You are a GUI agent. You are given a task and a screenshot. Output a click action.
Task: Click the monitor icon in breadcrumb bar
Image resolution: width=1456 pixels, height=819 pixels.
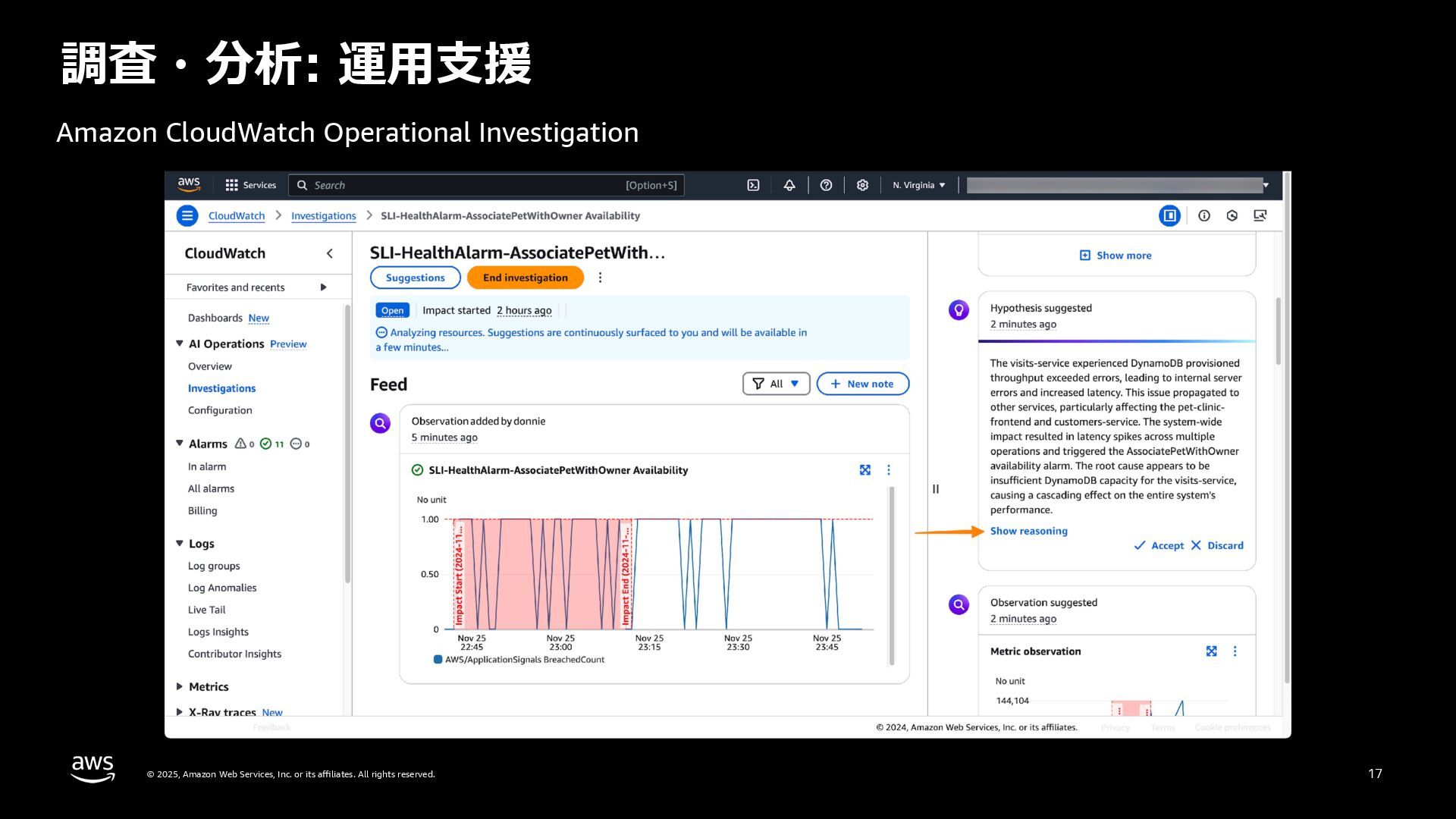tap(1260, 216)
